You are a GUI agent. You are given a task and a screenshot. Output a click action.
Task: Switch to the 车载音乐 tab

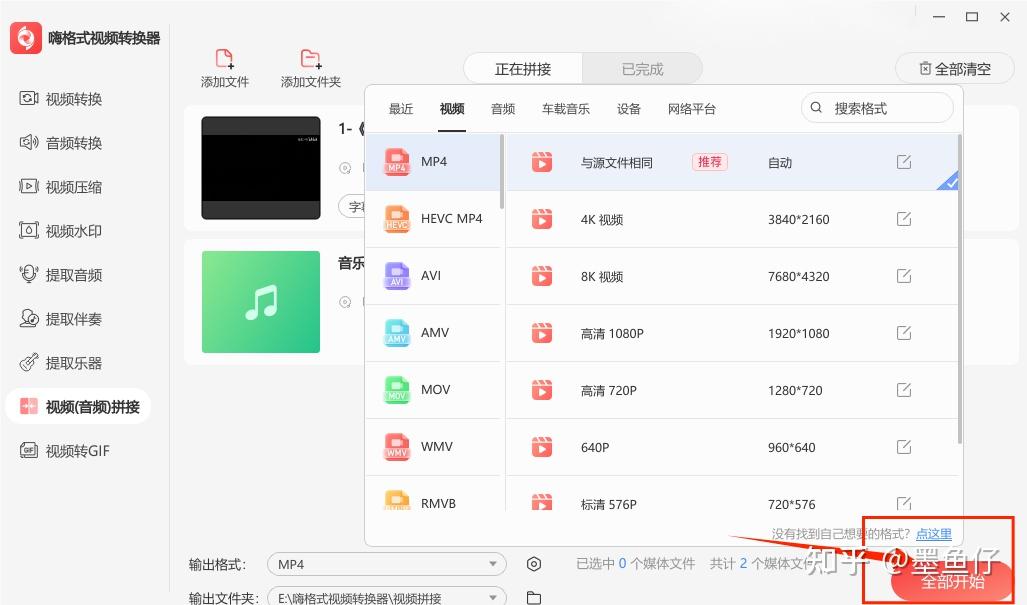566,109
